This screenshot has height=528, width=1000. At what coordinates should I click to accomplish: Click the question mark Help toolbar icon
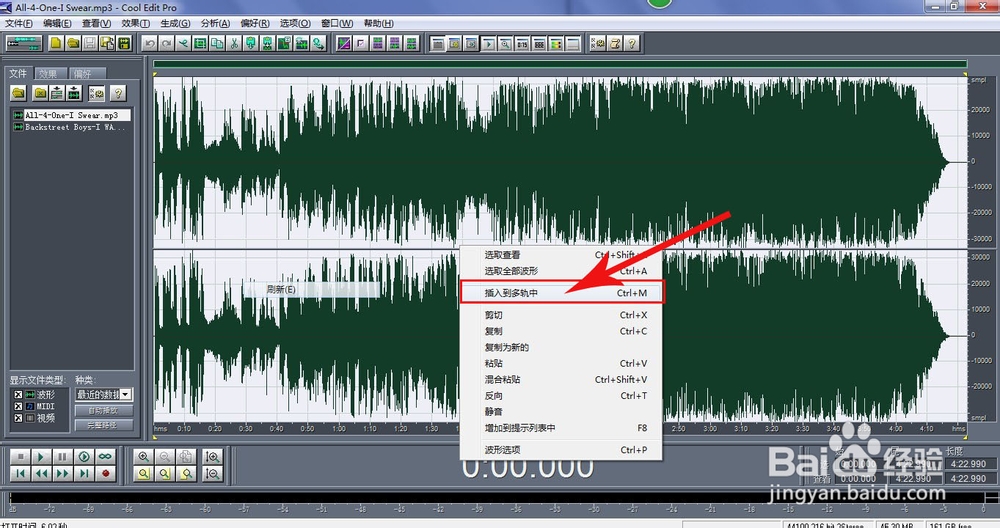tap(631, 43)
